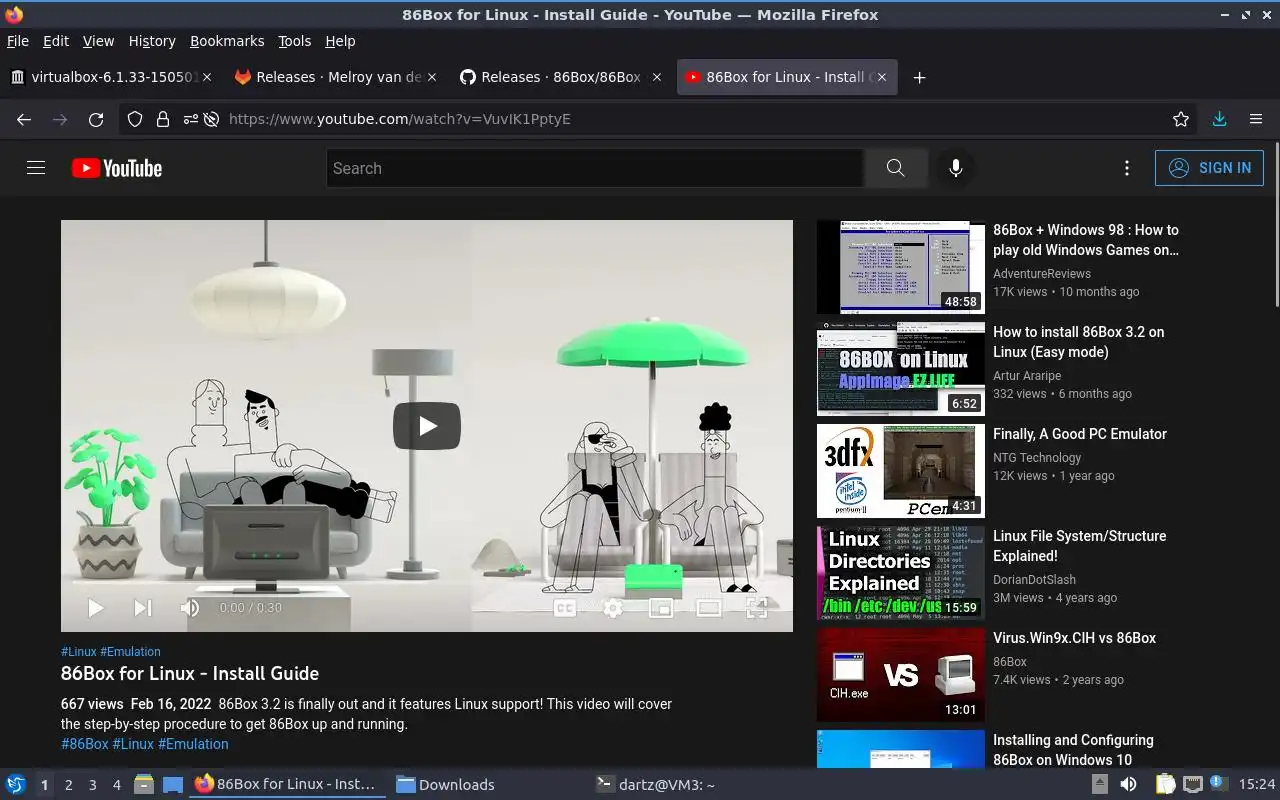
Task: Switch to workspace 2 in pager
Action: click(x=69, y=785)
